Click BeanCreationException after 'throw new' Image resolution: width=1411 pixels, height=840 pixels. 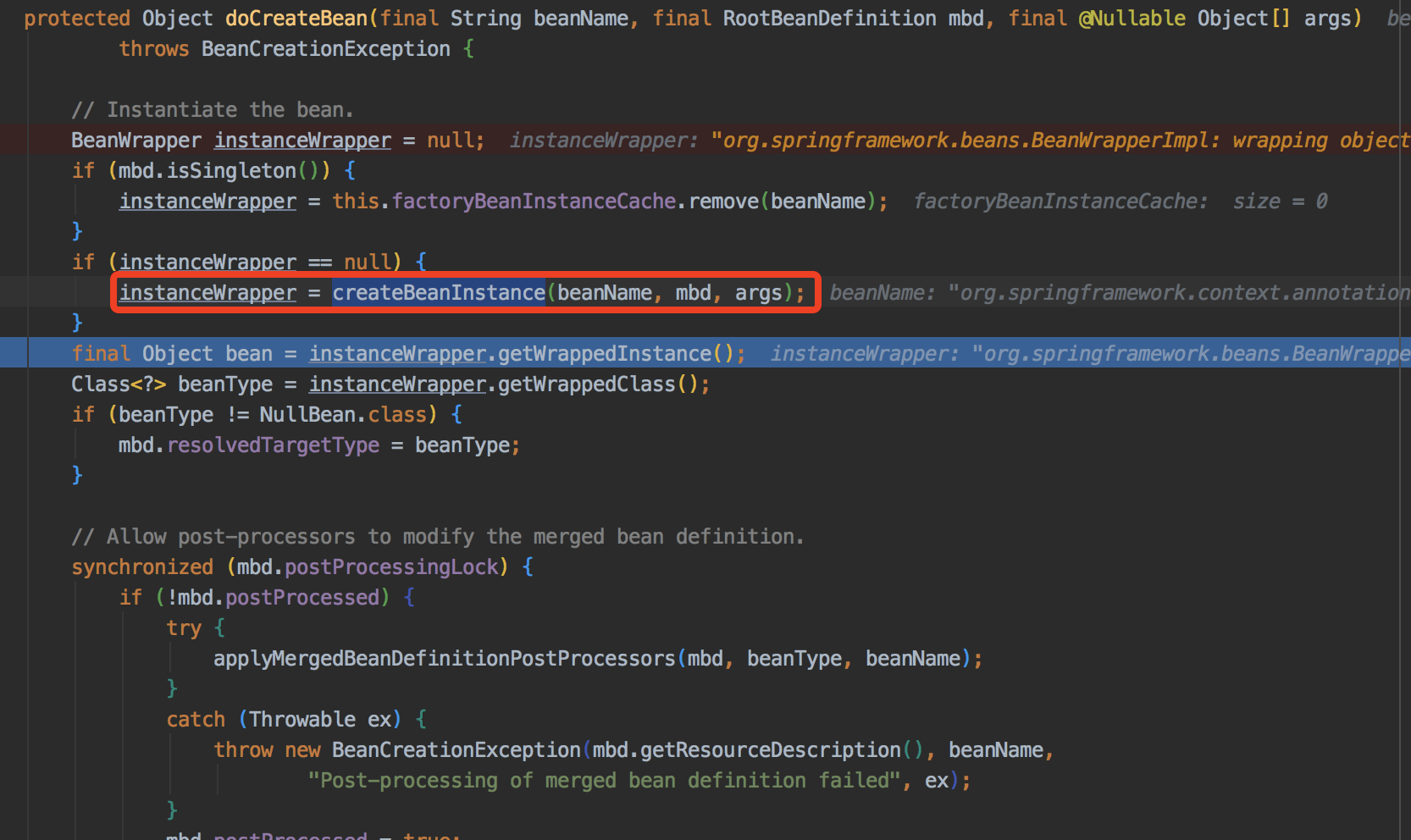[x=456, y=750]
